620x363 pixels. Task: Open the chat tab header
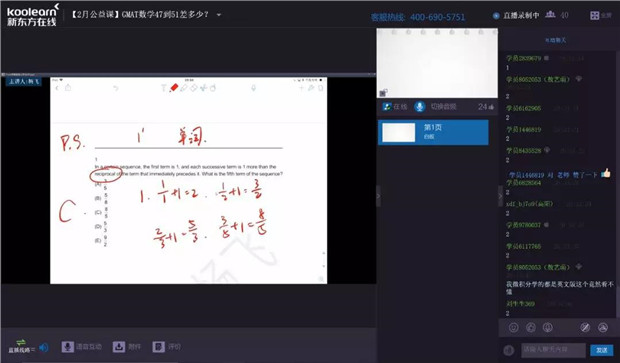click(x=556, y=40)
